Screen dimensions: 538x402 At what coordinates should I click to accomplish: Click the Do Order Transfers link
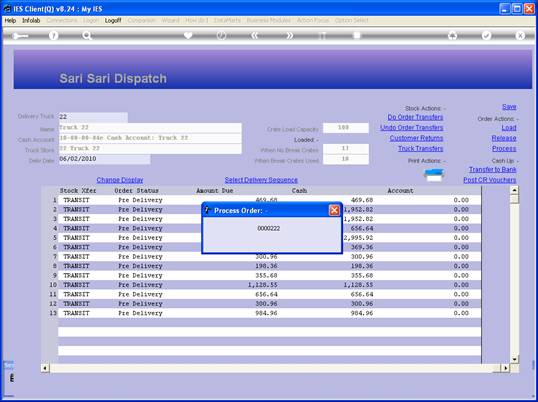click(415, 117)
